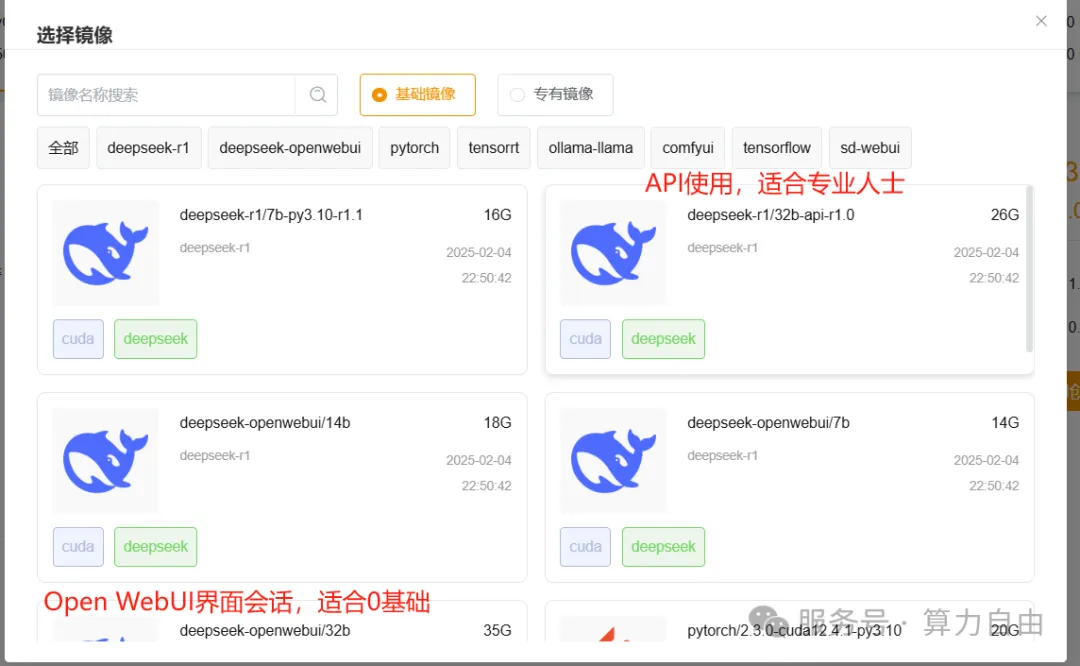Click deepseek-openwebui/14b whale logo
1080x666 pixels.
click(105, 461)
